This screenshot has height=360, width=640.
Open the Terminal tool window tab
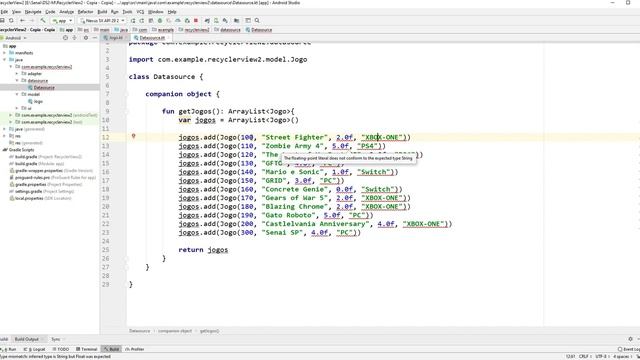[x=87, y=349]
